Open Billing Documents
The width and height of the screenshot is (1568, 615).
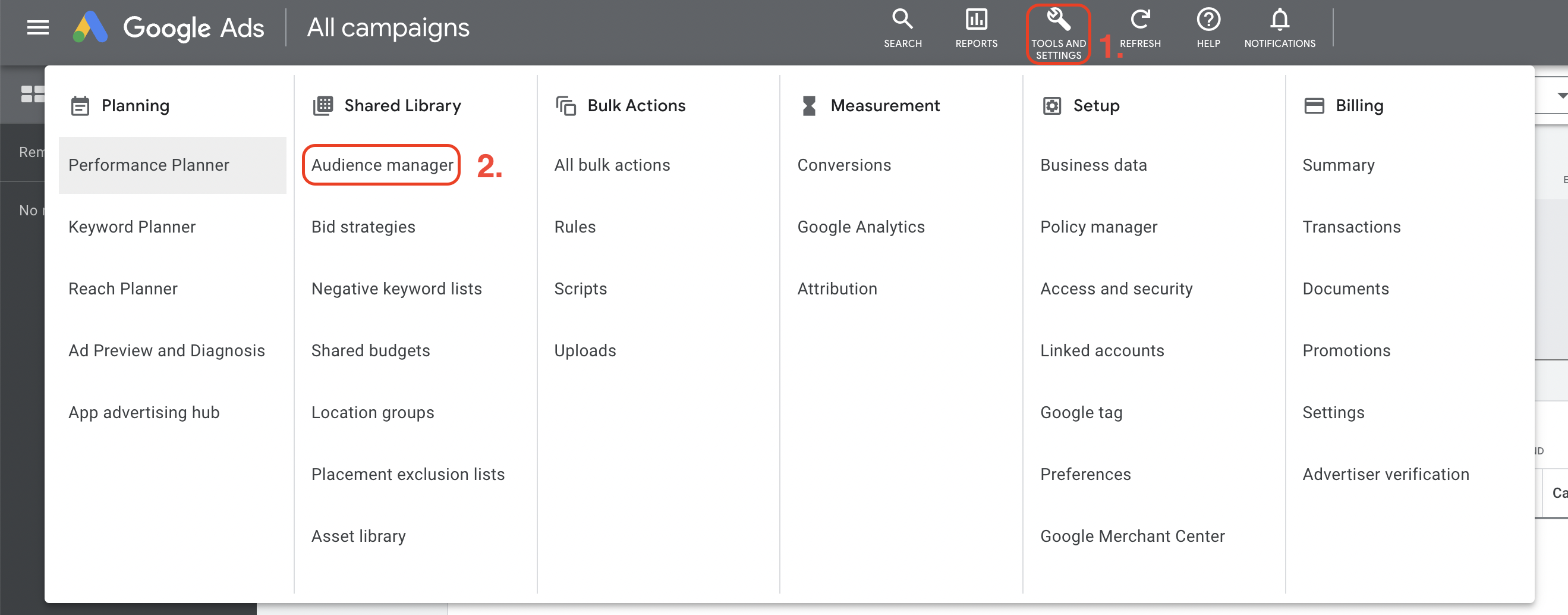pyautogui.click(x=1345, y=288)
